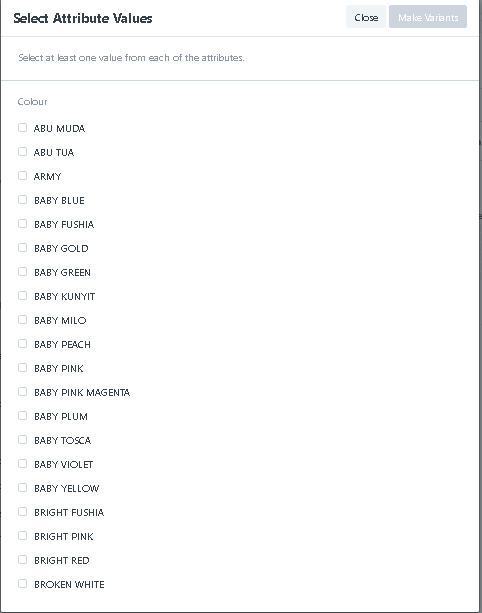Select BABY PINK MAGENTA checkbox
Screen dimensions: 482x613
(x=22, y=392)
